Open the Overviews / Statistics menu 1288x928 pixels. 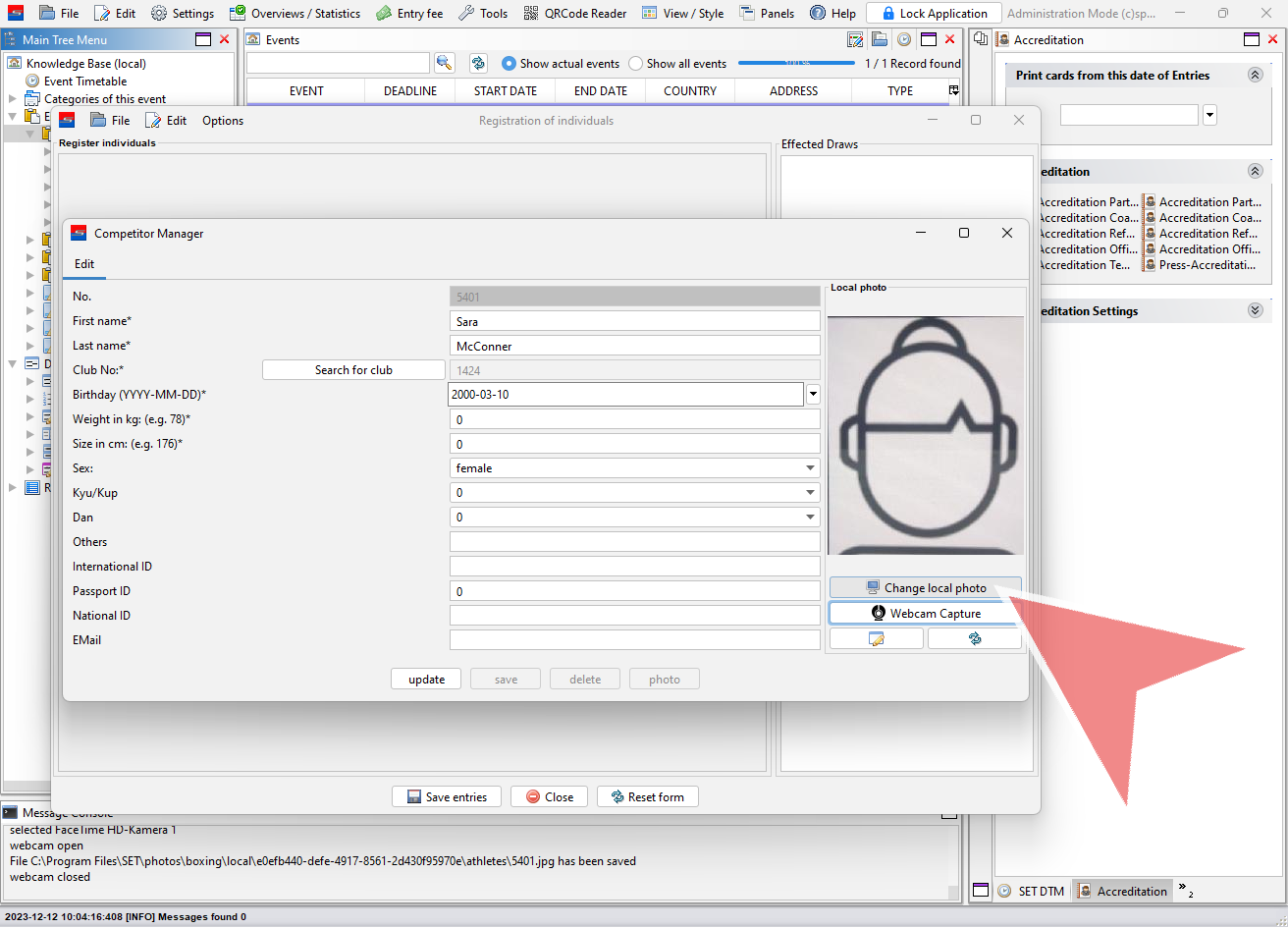pyautogui.click(x=295, y=13)
